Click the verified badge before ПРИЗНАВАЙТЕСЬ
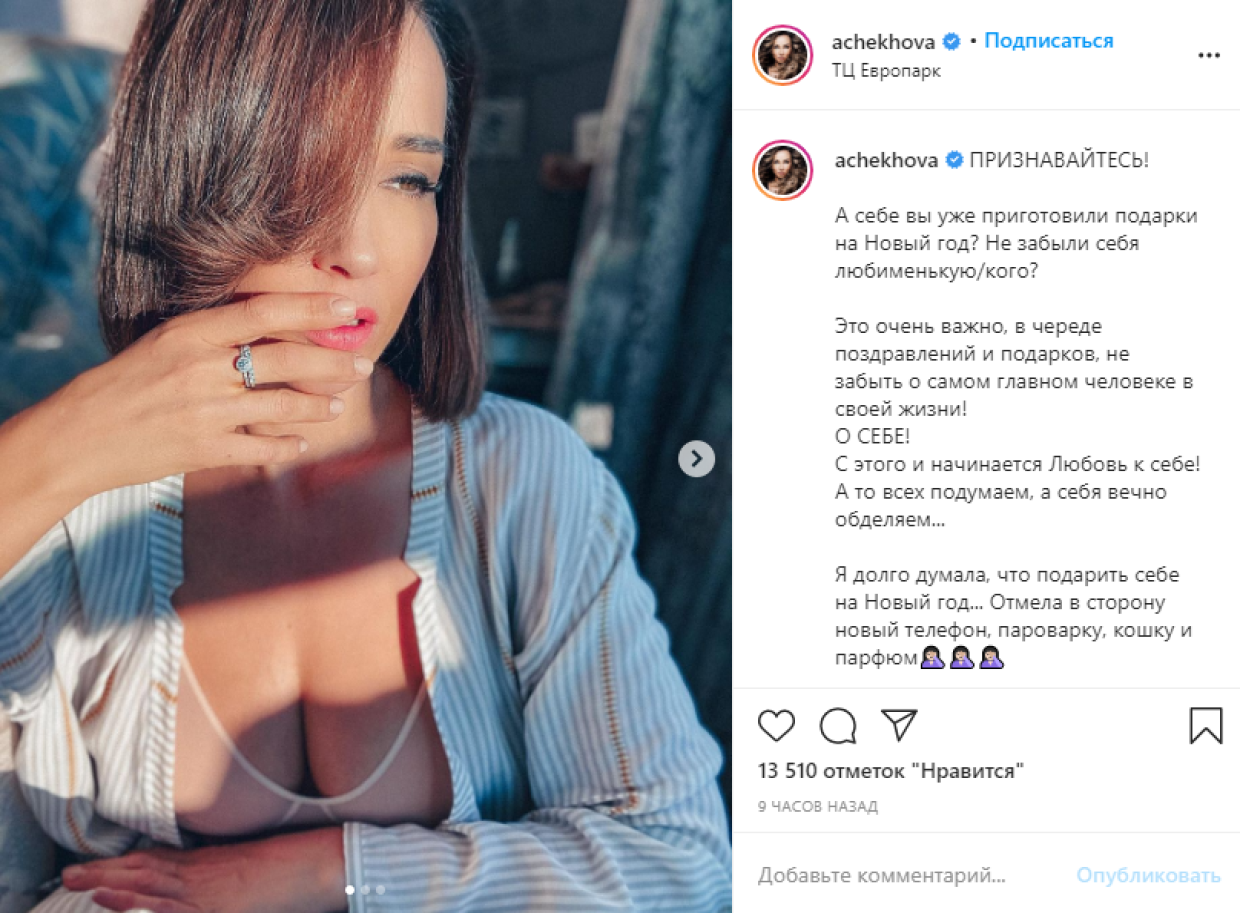The image size is (1240, 913). coord(953,160)
